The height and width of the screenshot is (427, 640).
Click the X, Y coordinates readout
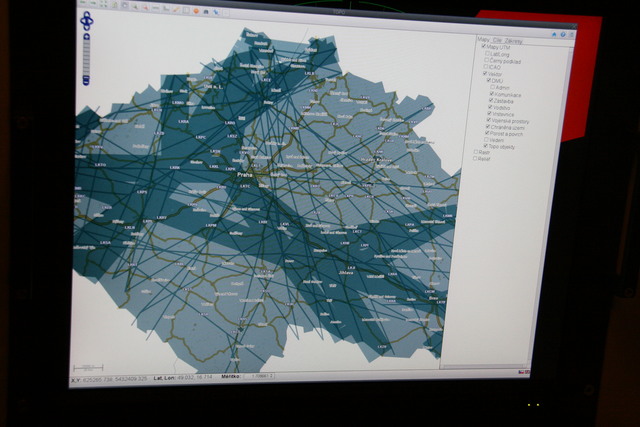(x=109, y=380)
